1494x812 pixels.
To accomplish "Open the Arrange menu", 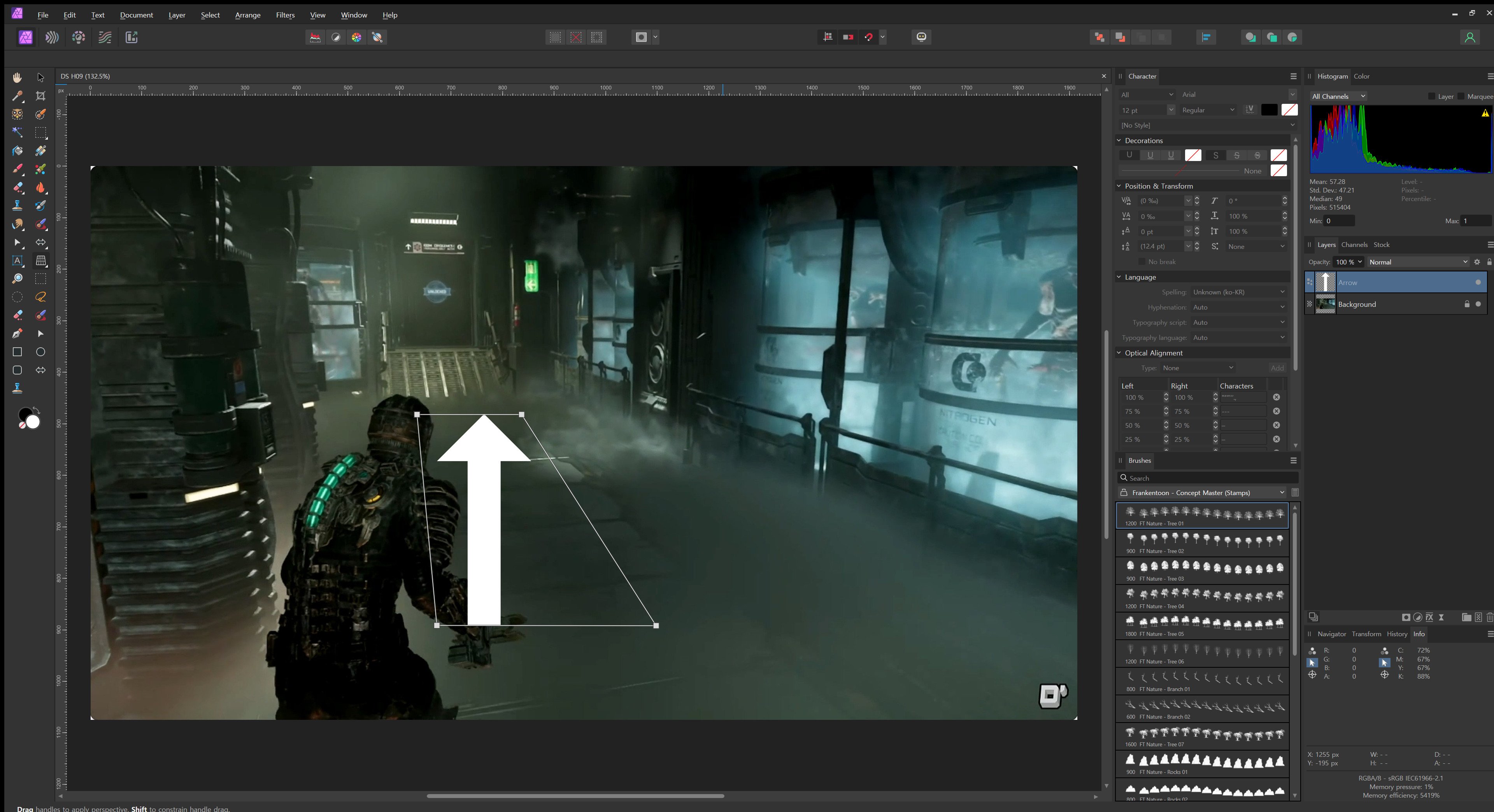I will tap(248, 15).
